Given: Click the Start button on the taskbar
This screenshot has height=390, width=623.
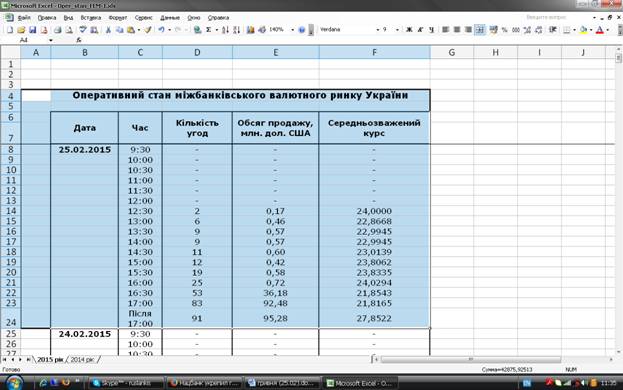Looking at the screenshot, I should point(14,383).
